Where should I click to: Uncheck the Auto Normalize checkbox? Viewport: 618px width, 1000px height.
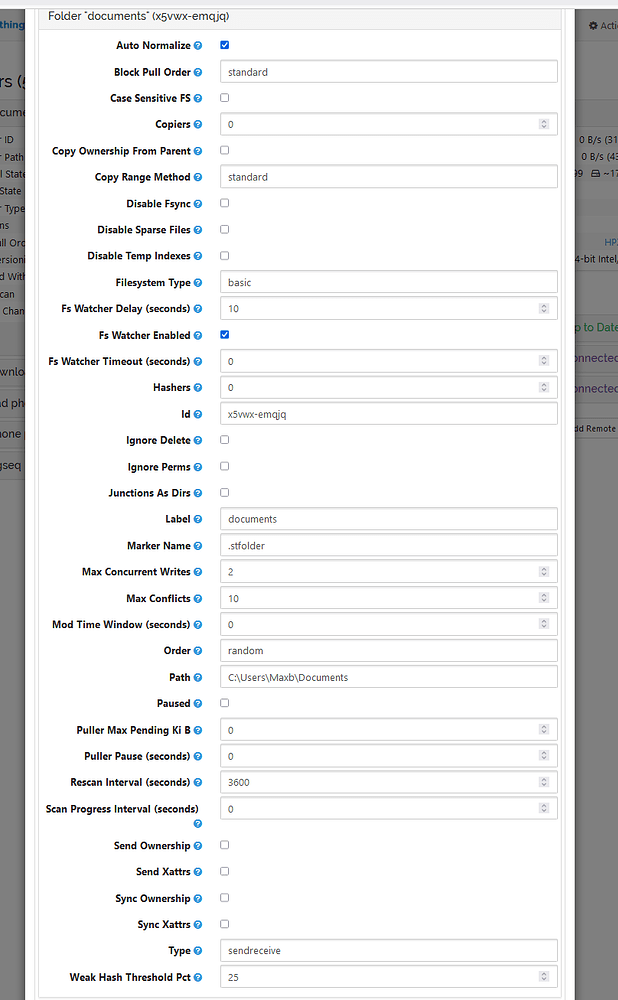(224, 44)
